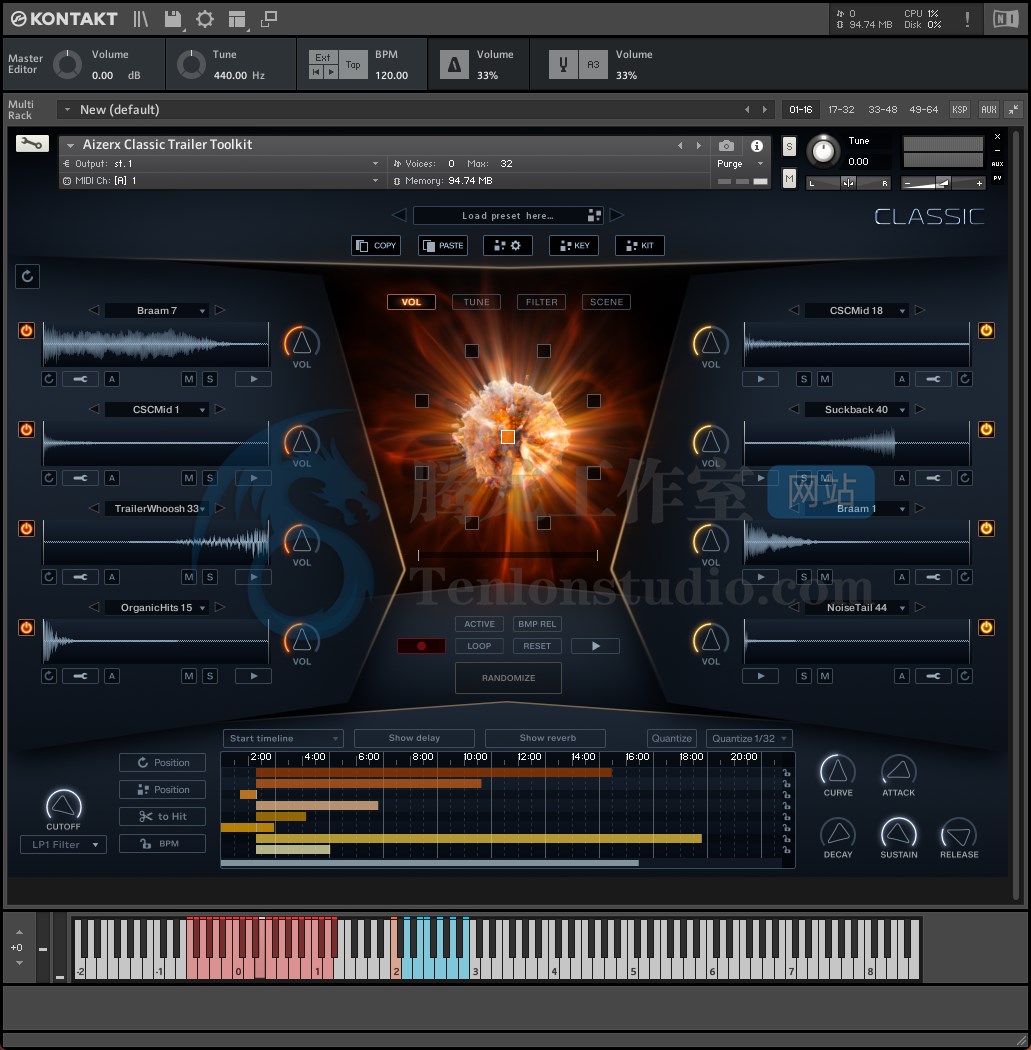
Task: Select the FILTER tab
Action: [x=541, y=302]
